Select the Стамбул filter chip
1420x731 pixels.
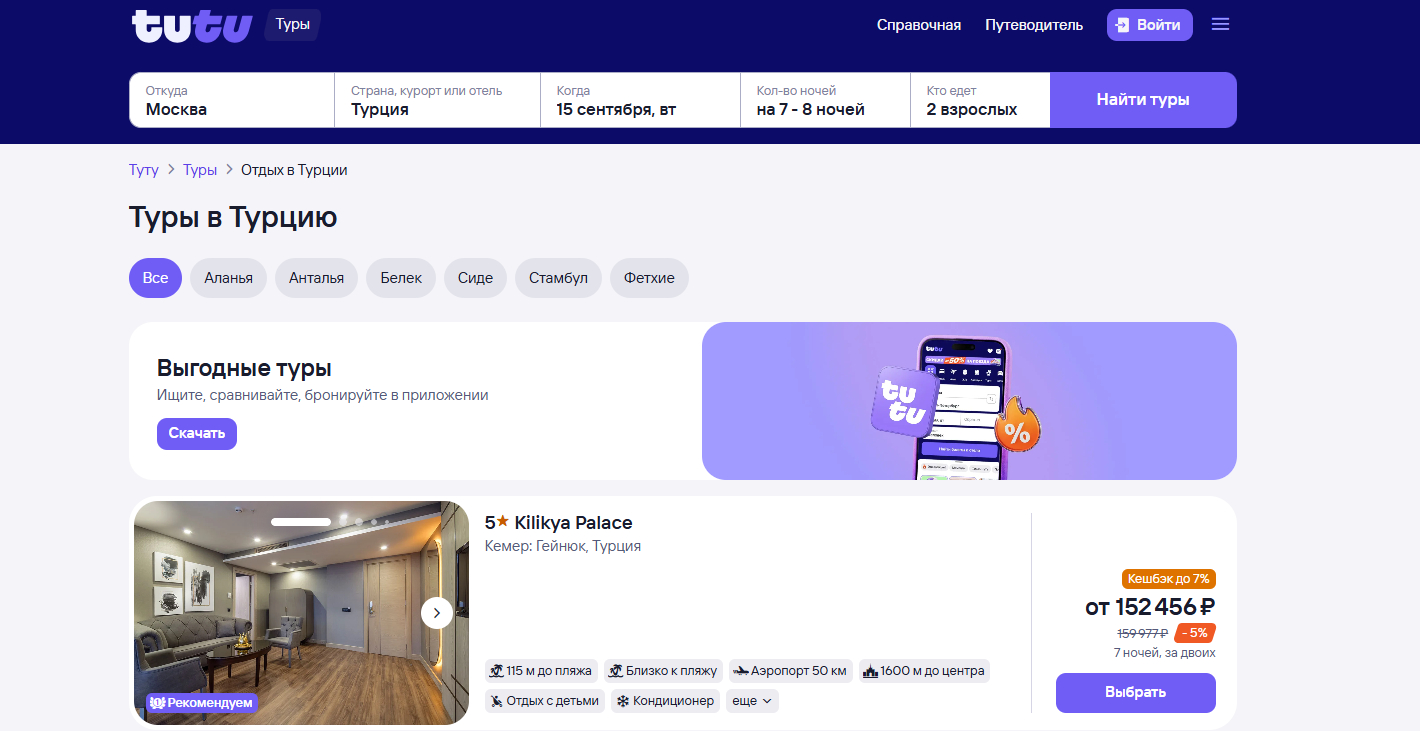[558, 278]
